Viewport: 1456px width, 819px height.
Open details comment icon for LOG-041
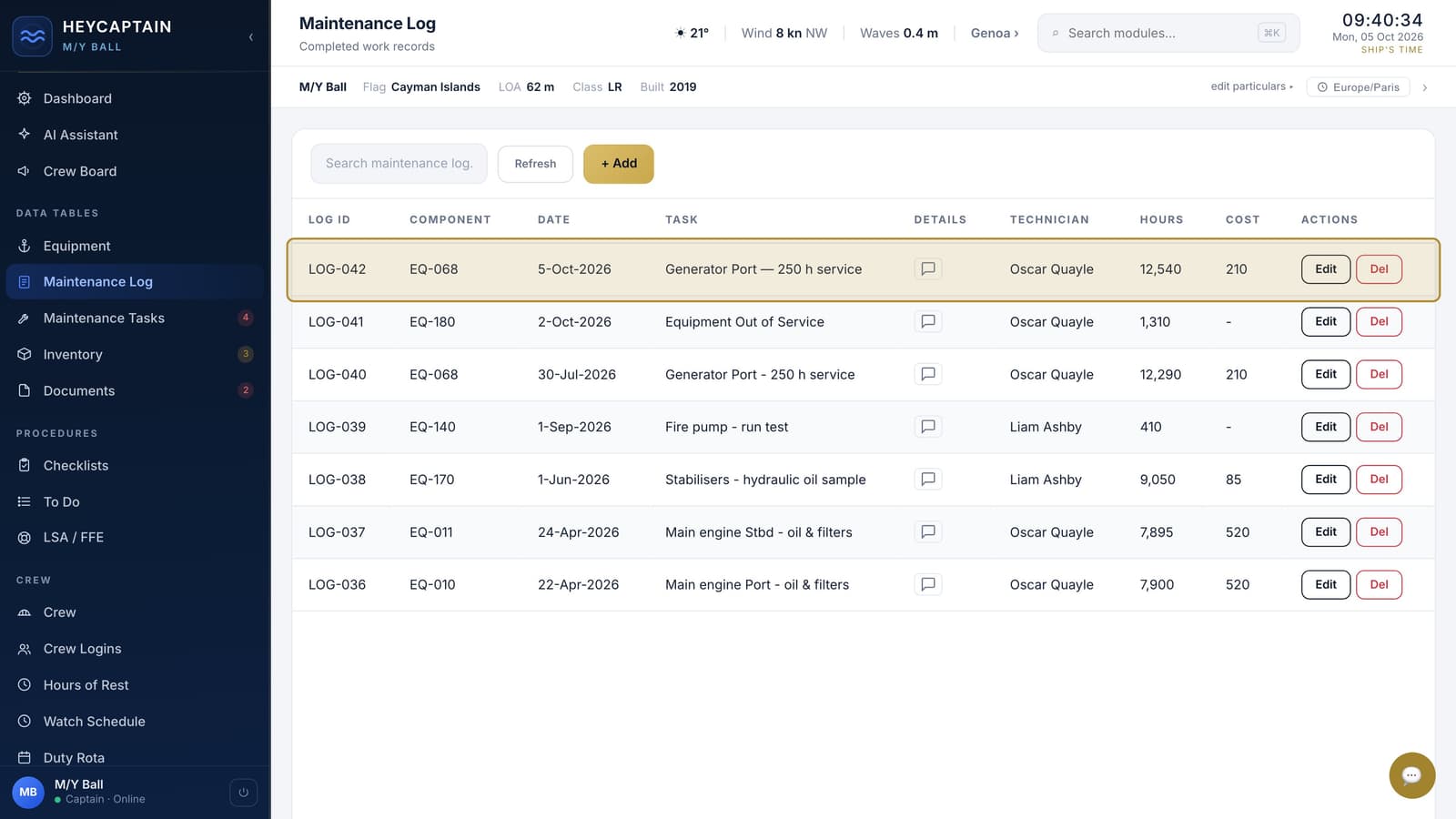[927, 321]
